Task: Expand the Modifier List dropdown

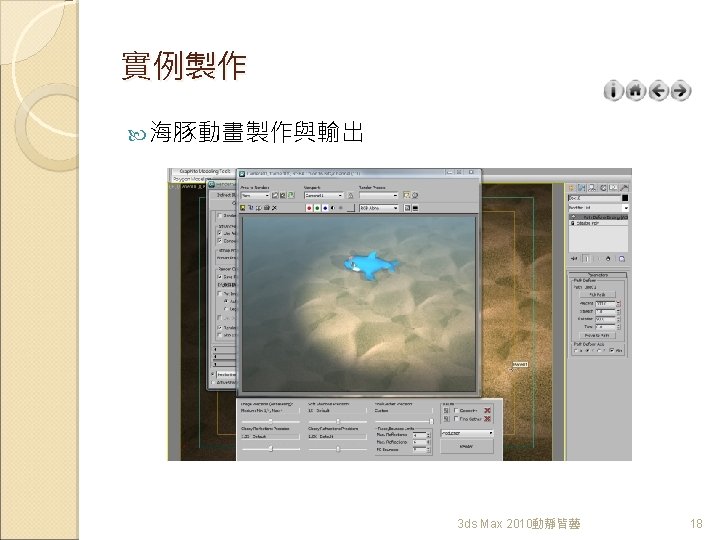Action: click(598, 208)
